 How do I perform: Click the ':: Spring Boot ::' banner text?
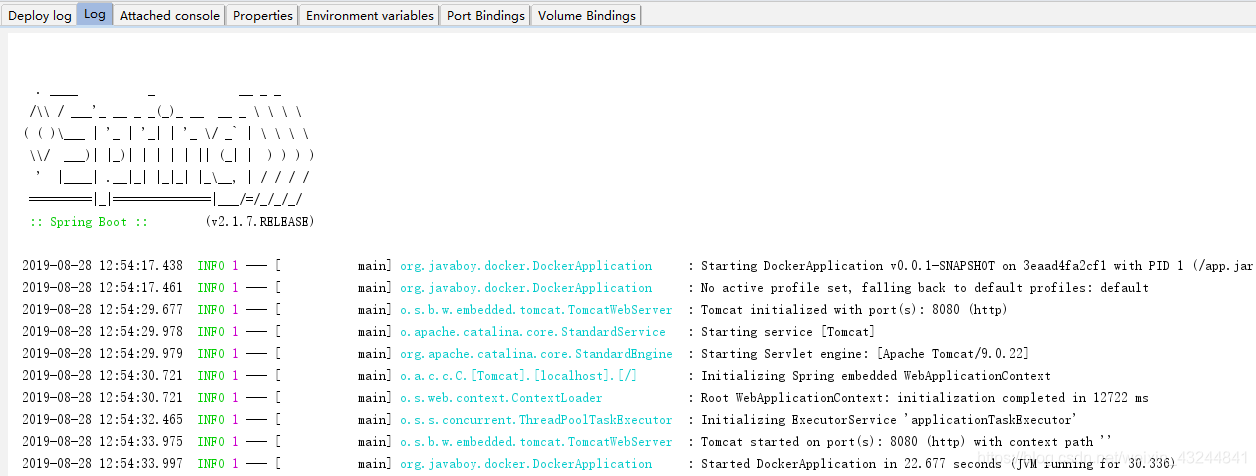(89, 222)
